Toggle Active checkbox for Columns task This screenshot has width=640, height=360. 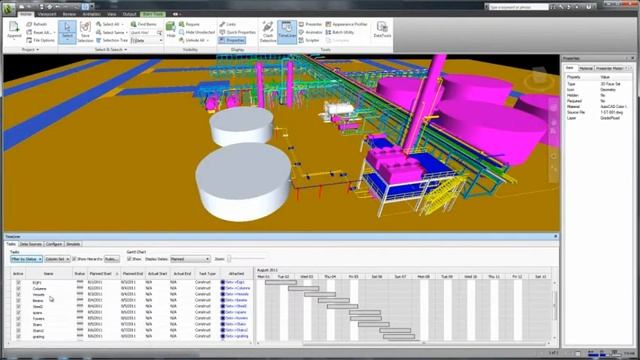(x=18, y=288)
